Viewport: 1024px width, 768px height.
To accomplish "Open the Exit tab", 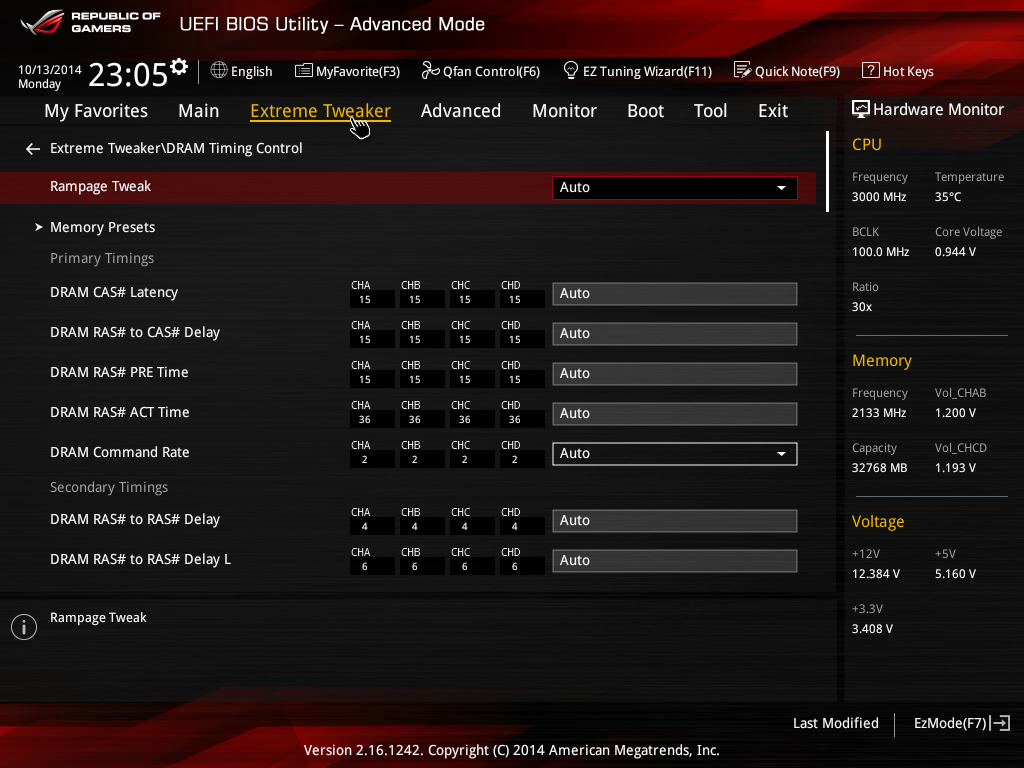I will (773, 111).
